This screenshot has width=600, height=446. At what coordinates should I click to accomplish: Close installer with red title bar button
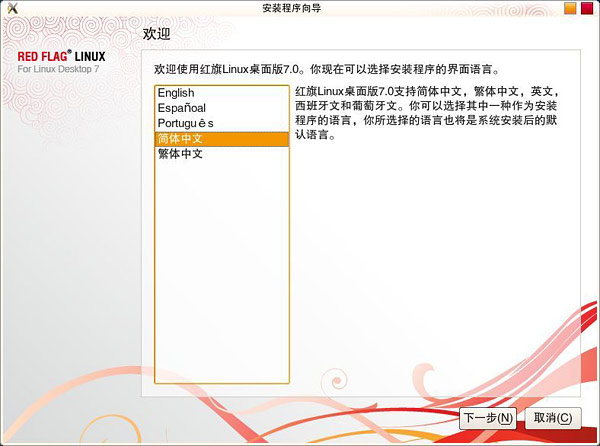click(x=587, y=8)
